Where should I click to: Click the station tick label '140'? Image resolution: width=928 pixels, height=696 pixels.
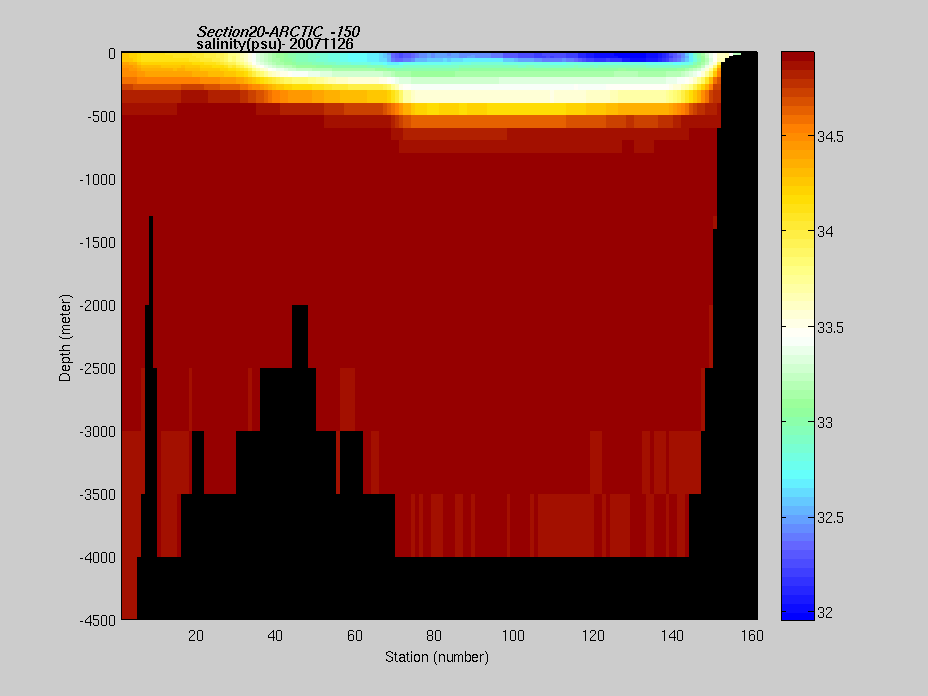tap(672, 636)
